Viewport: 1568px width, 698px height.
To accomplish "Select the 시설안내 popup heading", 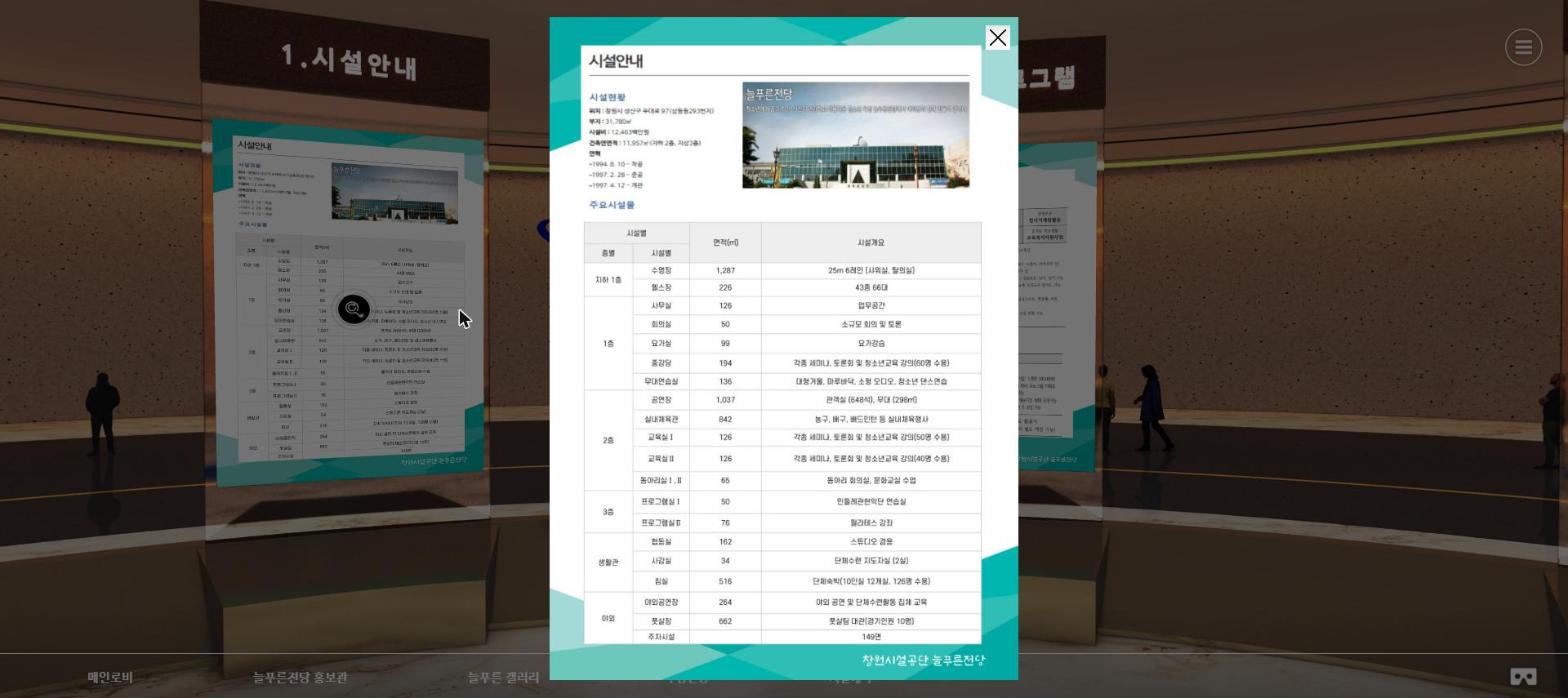I will coord(616,61).
